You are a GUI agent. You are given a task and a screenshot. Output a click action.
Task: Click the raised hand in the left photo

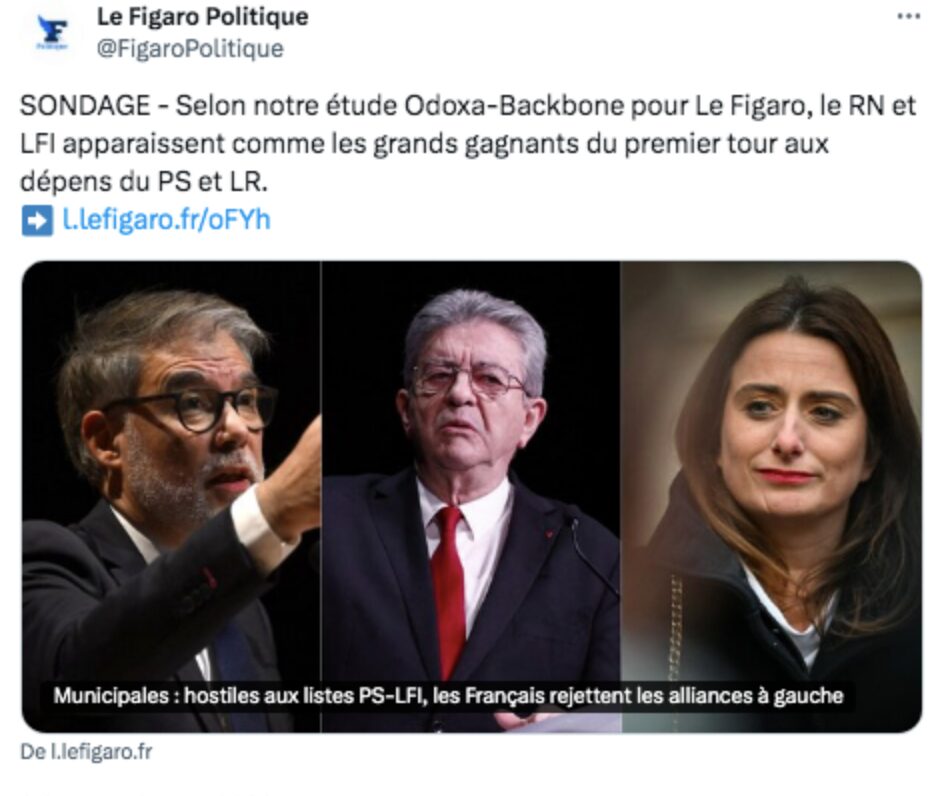(286, 478)
